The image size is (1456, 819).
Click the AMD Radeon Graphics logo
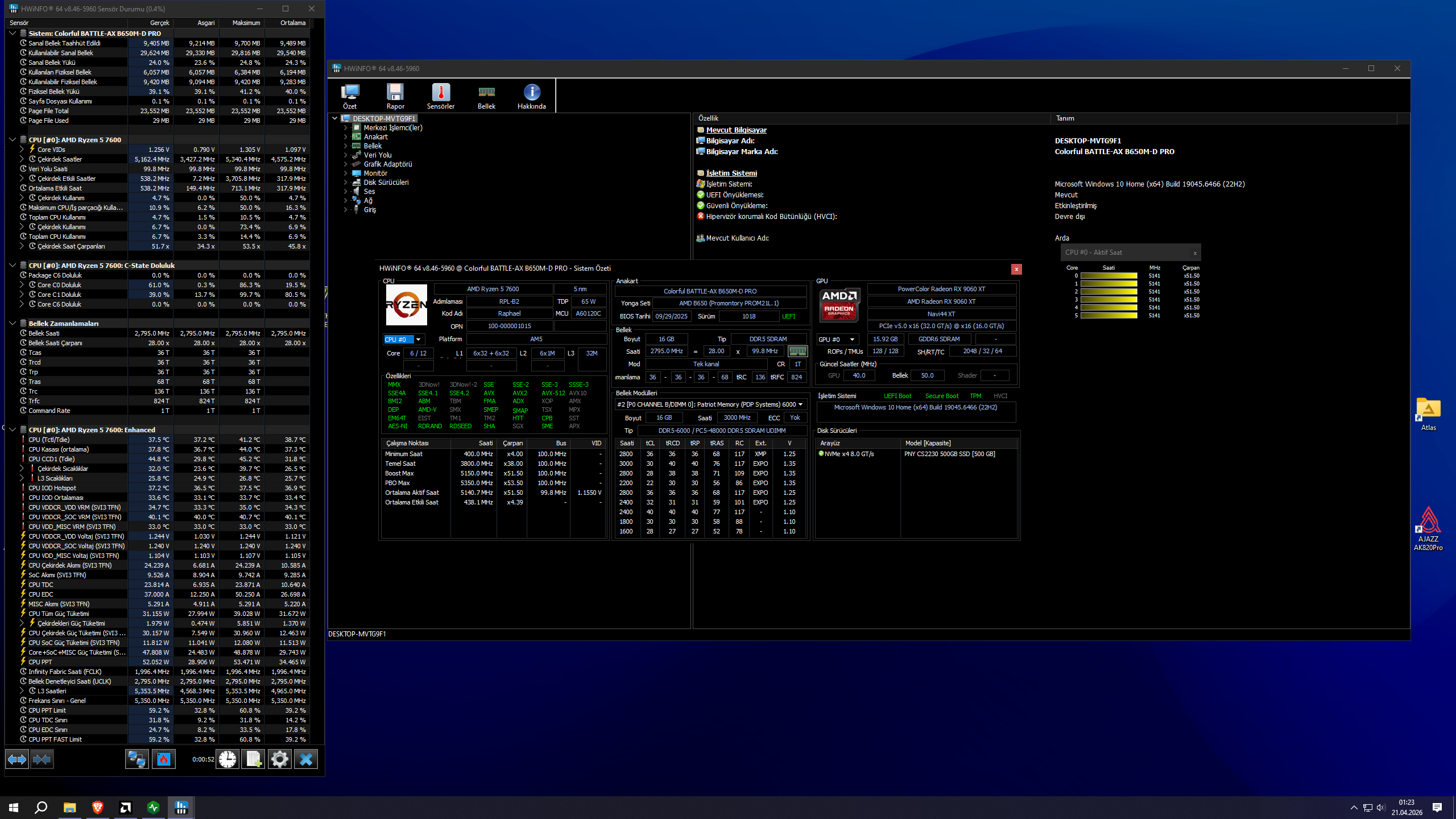839,305
